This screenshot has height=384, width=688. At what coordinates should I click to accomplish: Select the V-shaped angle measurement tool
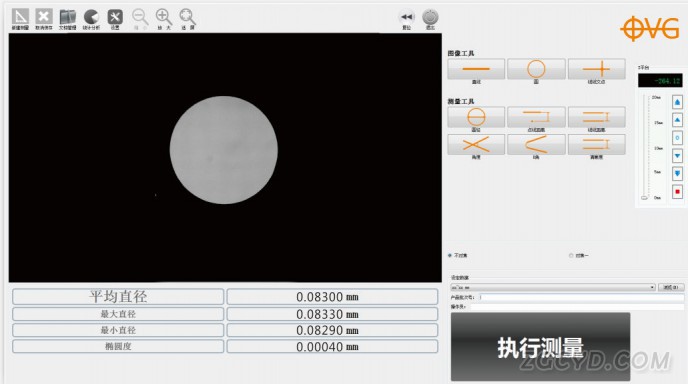coord(536,144)
